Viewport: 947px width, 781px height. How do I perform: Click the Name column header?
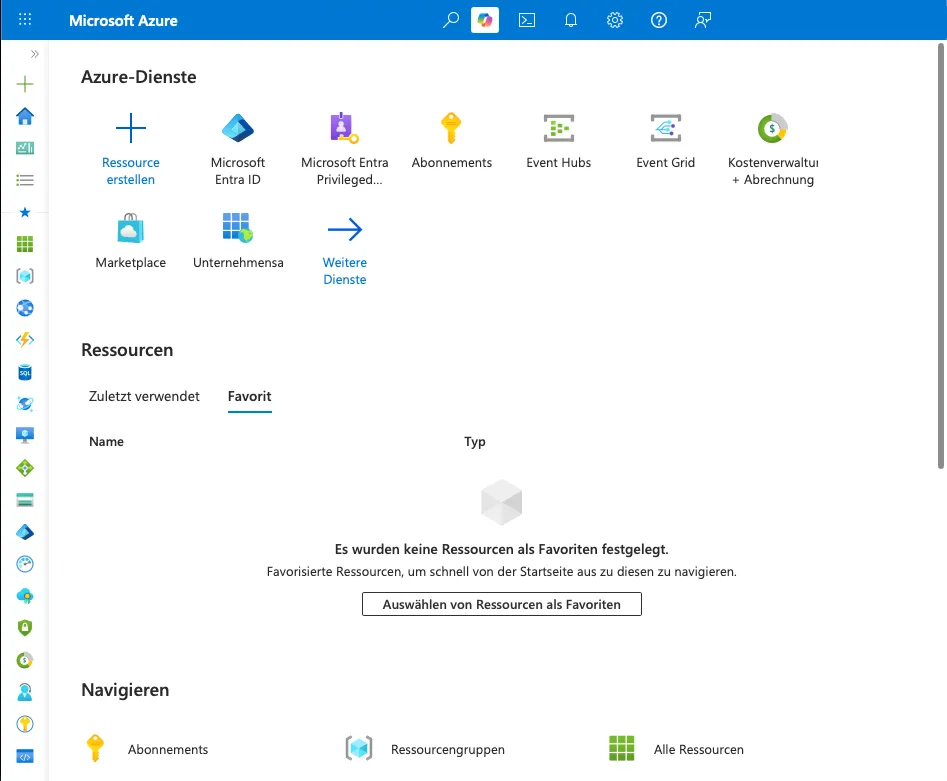[x=106, y=442]
